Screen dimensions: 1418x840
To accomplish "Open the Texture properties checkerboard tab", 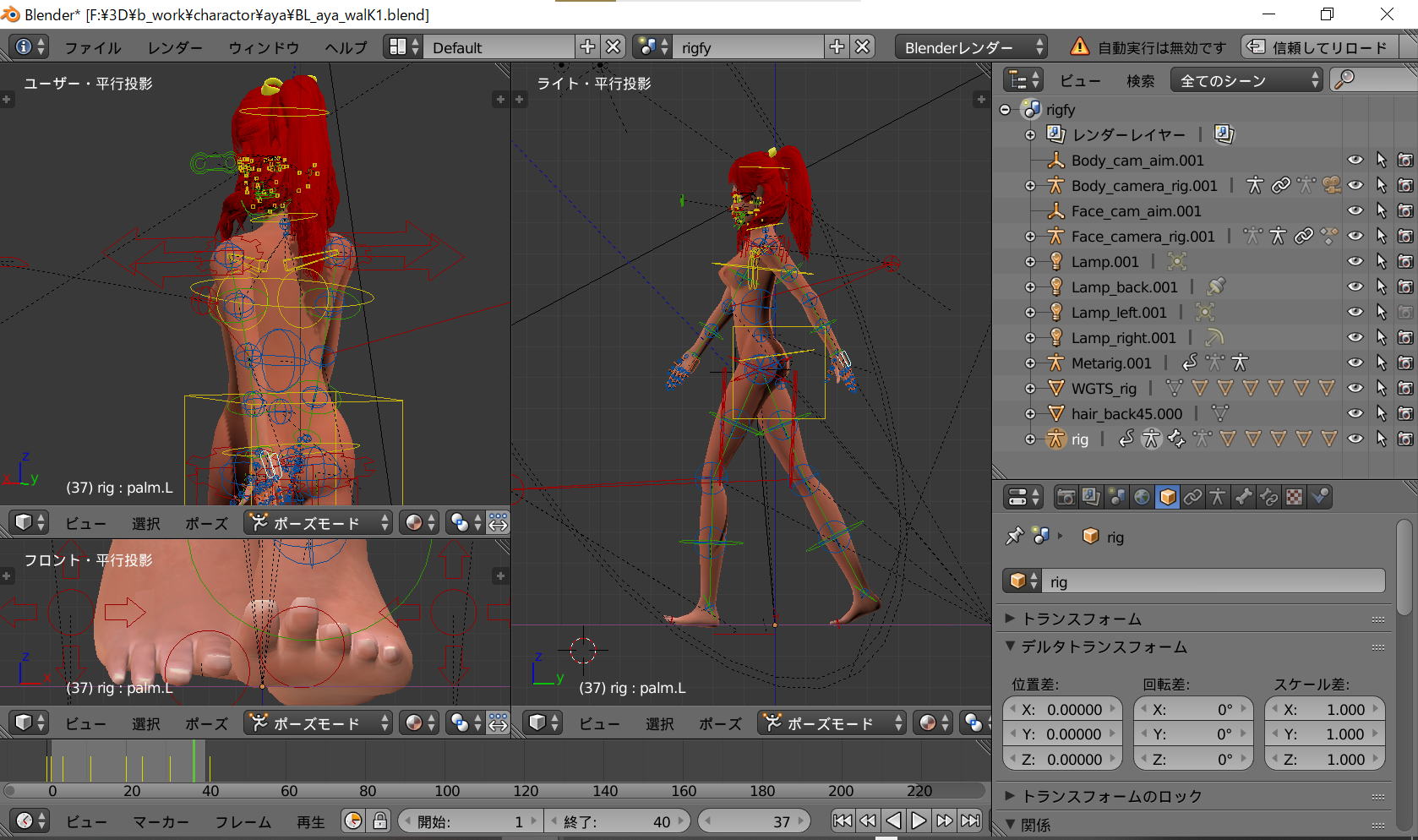I will pyautogui.click(x=1294, y=498).
